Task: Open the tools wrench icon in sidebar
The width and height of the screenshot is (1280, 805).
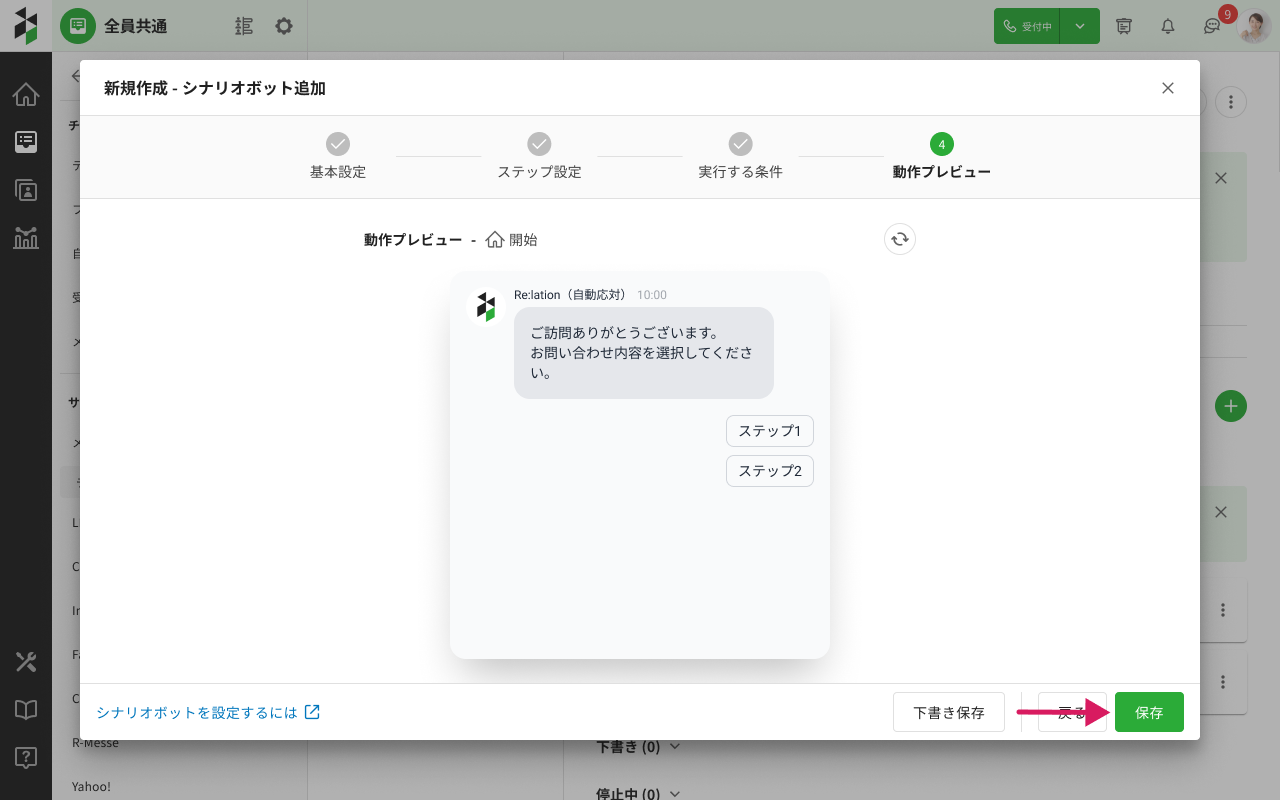Action: tap(26, 661)
